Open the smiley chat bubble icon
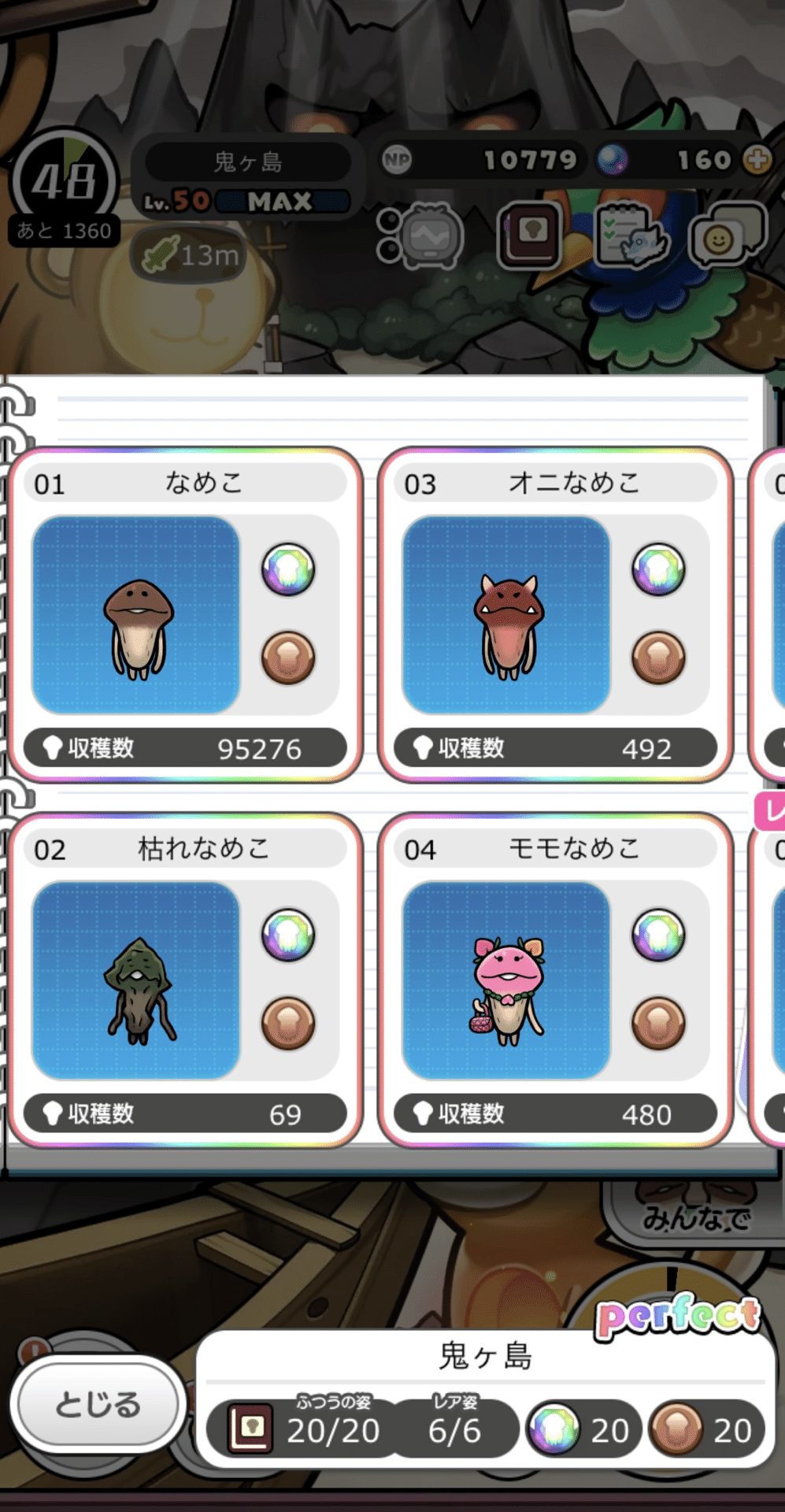This screenshot has width=785, height=1512. pos(728,234)
